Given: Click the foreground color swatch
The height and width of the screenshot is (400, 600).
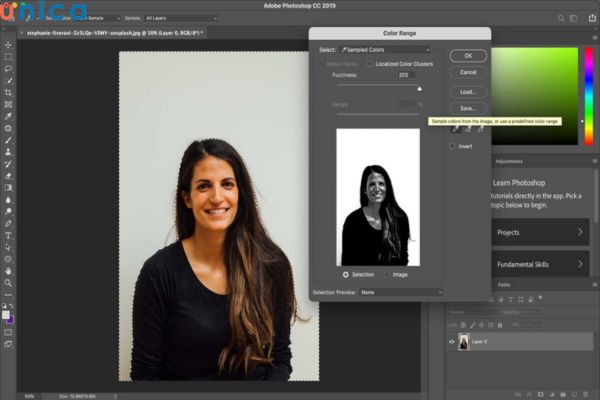Looking at the screenshot, I should (5, 315).
